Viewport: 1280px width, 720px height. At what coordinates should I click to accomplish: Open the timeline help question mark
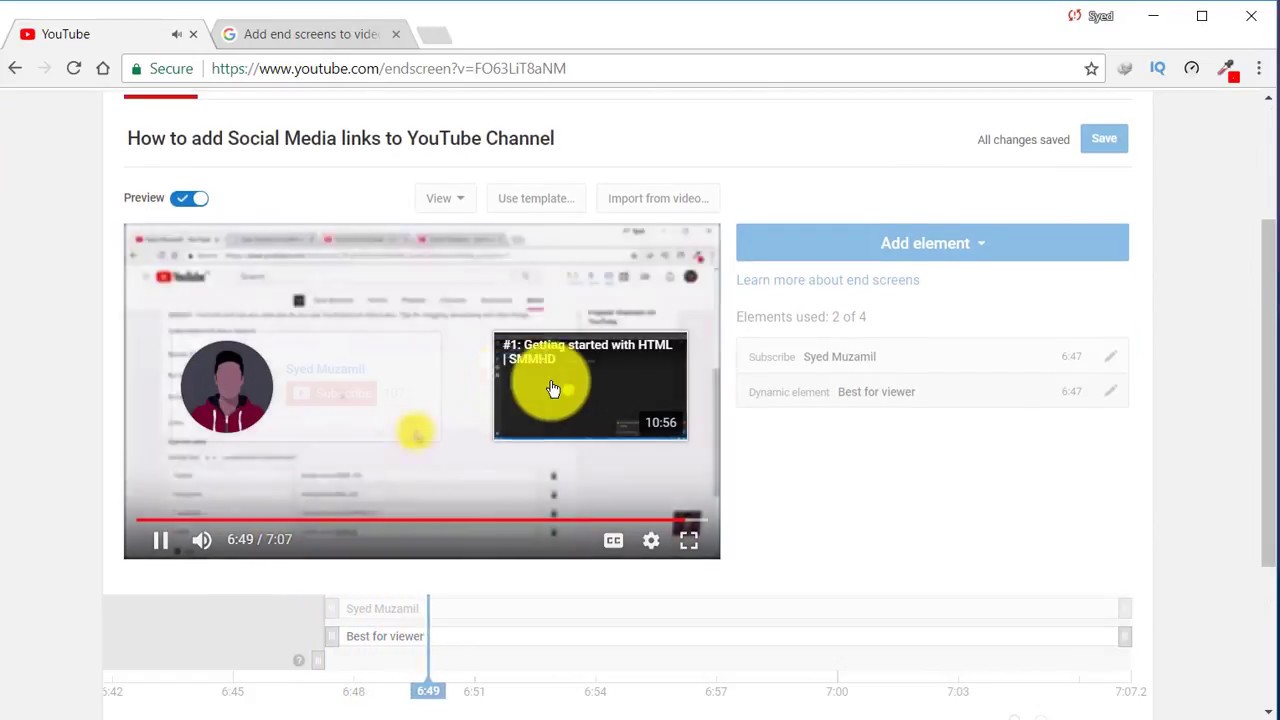(298, 660)
